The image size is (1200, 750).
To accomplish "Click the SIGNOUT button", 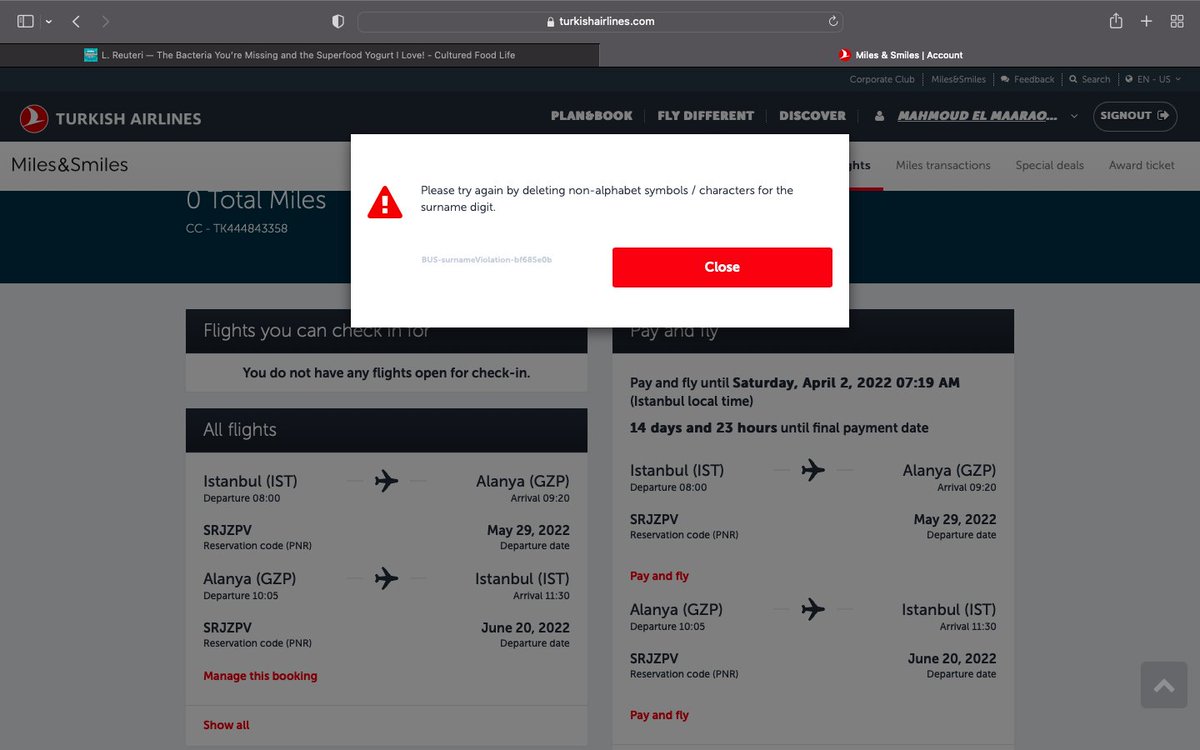I will [1134, 116].
